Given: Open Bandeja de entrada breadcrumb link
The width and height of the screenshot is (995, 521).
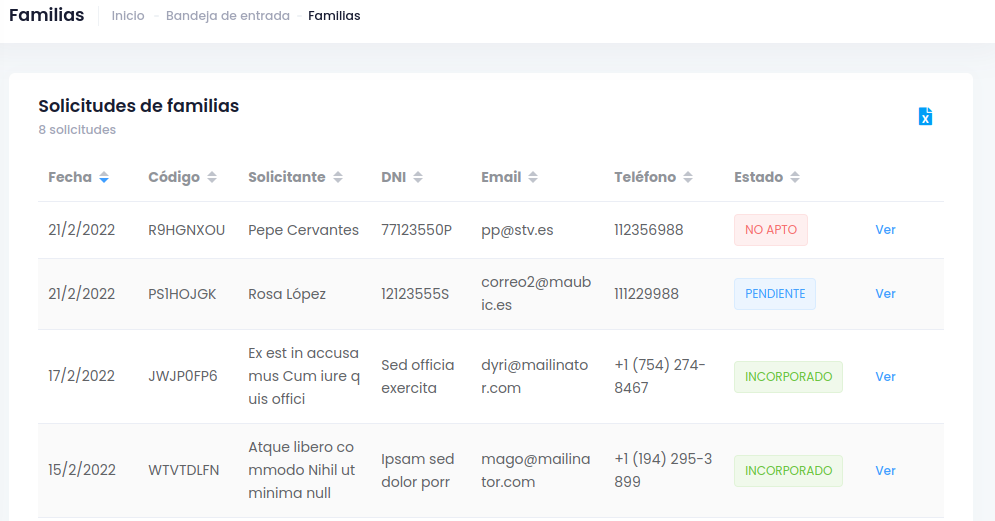Looking at the screenshot, I should point(228,16).
